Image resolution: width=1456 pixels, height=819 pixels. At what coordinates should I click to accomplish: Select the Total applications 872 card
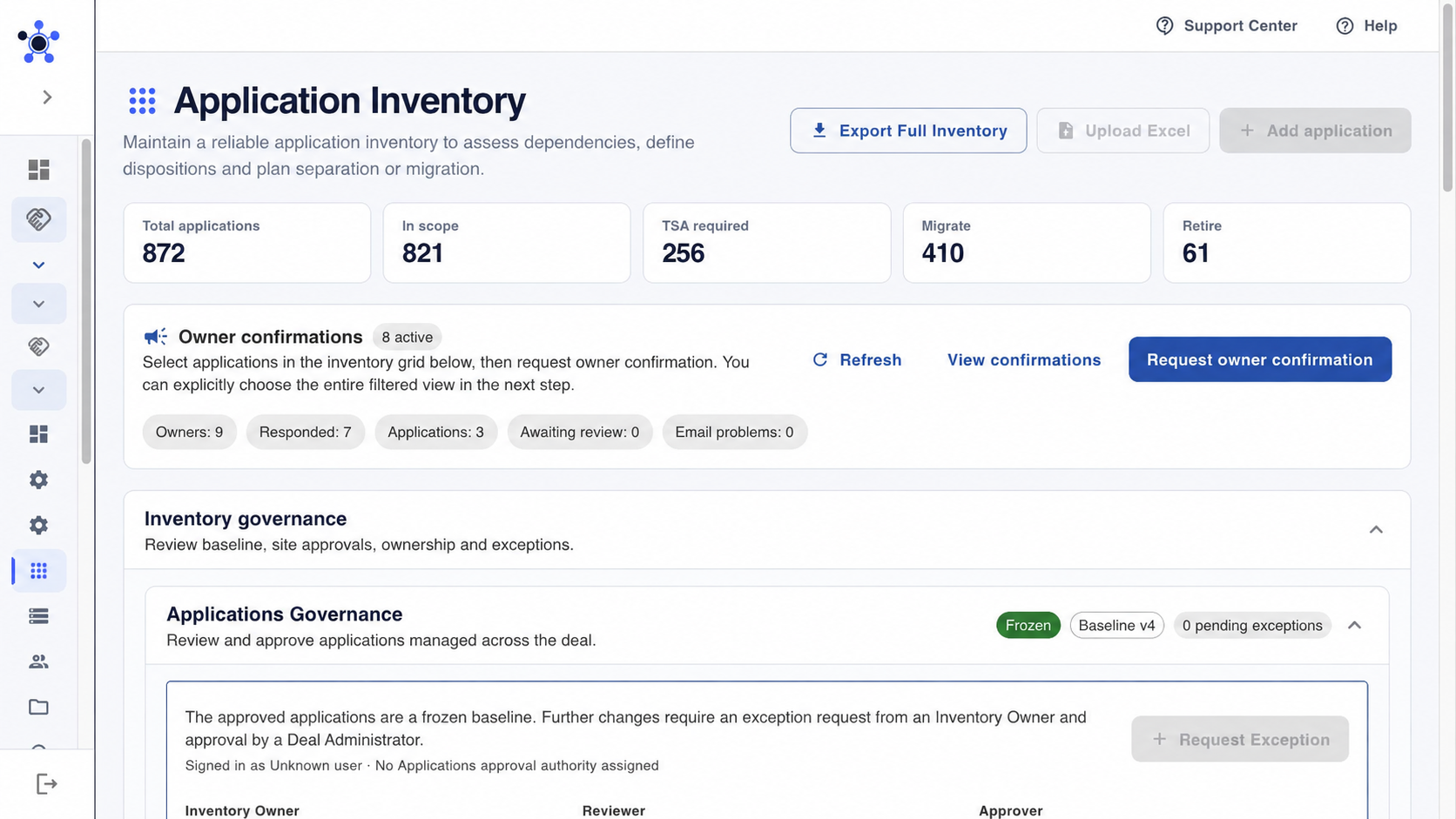[247, 243]
